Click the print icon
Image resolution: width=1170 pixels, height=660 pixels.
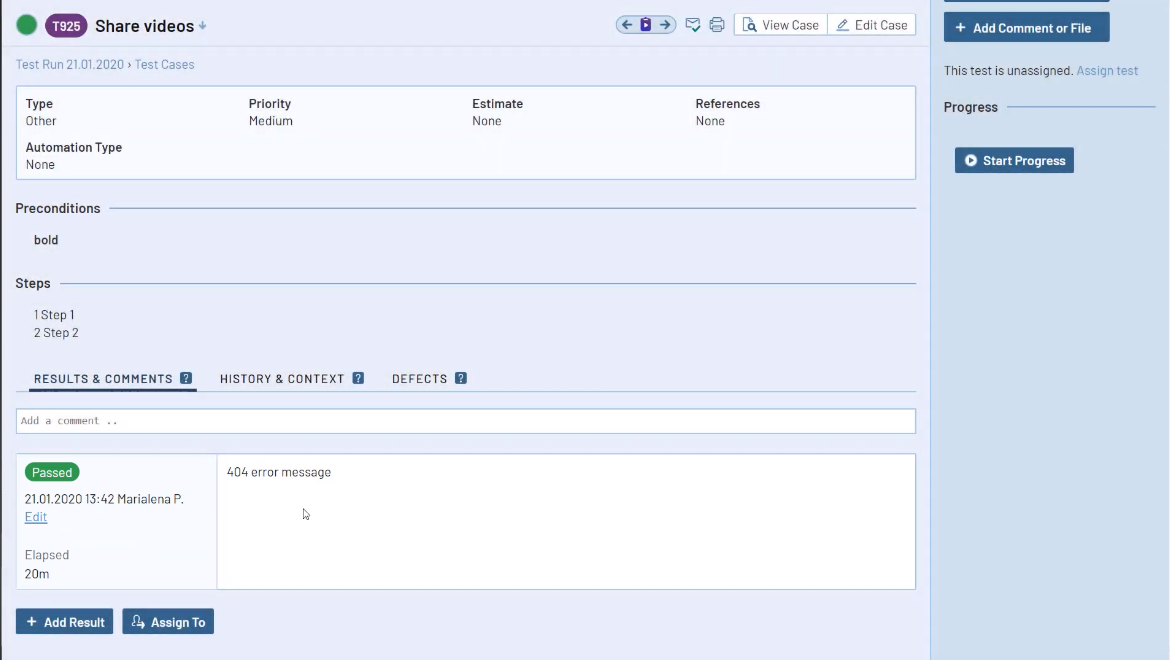(x=717, y=25)
